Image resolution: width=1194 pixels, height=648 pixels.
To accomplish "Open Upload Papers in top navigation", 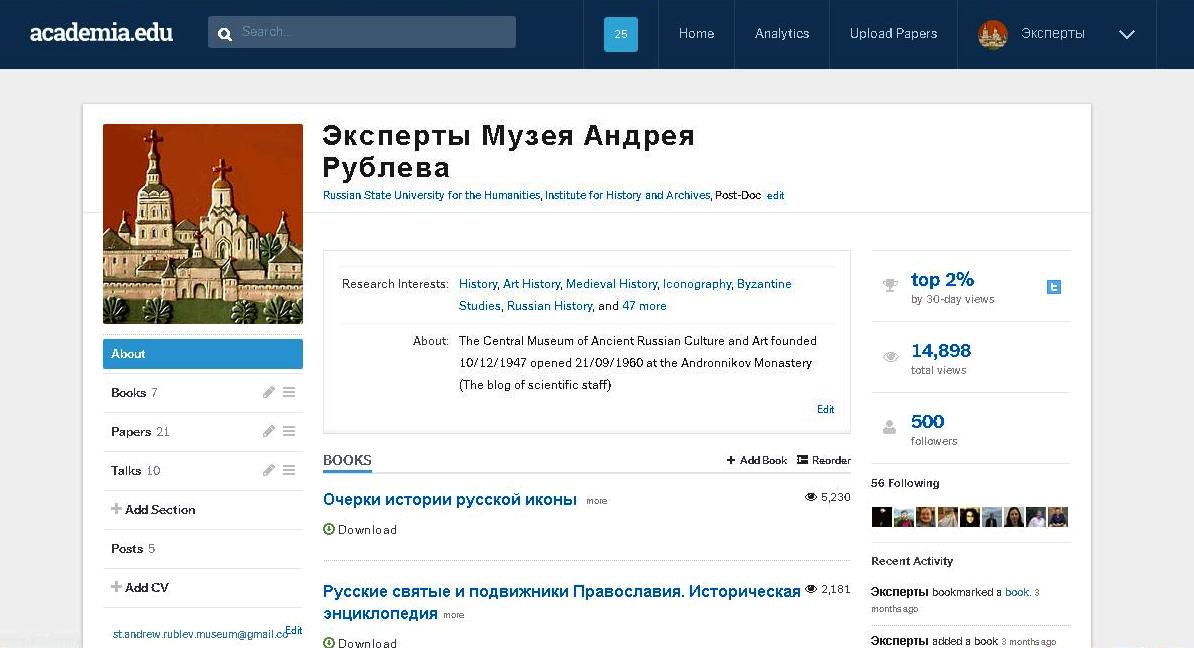I will [x=893, y=34].
